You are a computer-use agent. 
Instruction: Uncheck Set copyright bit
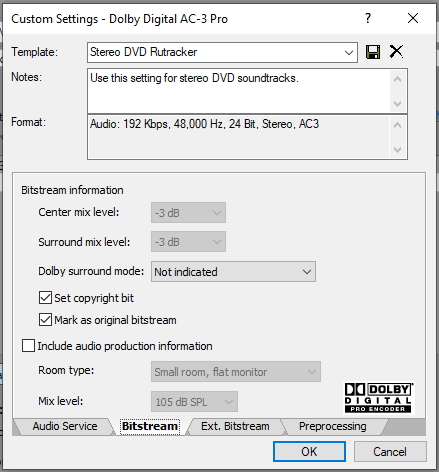tap(45, 298)
